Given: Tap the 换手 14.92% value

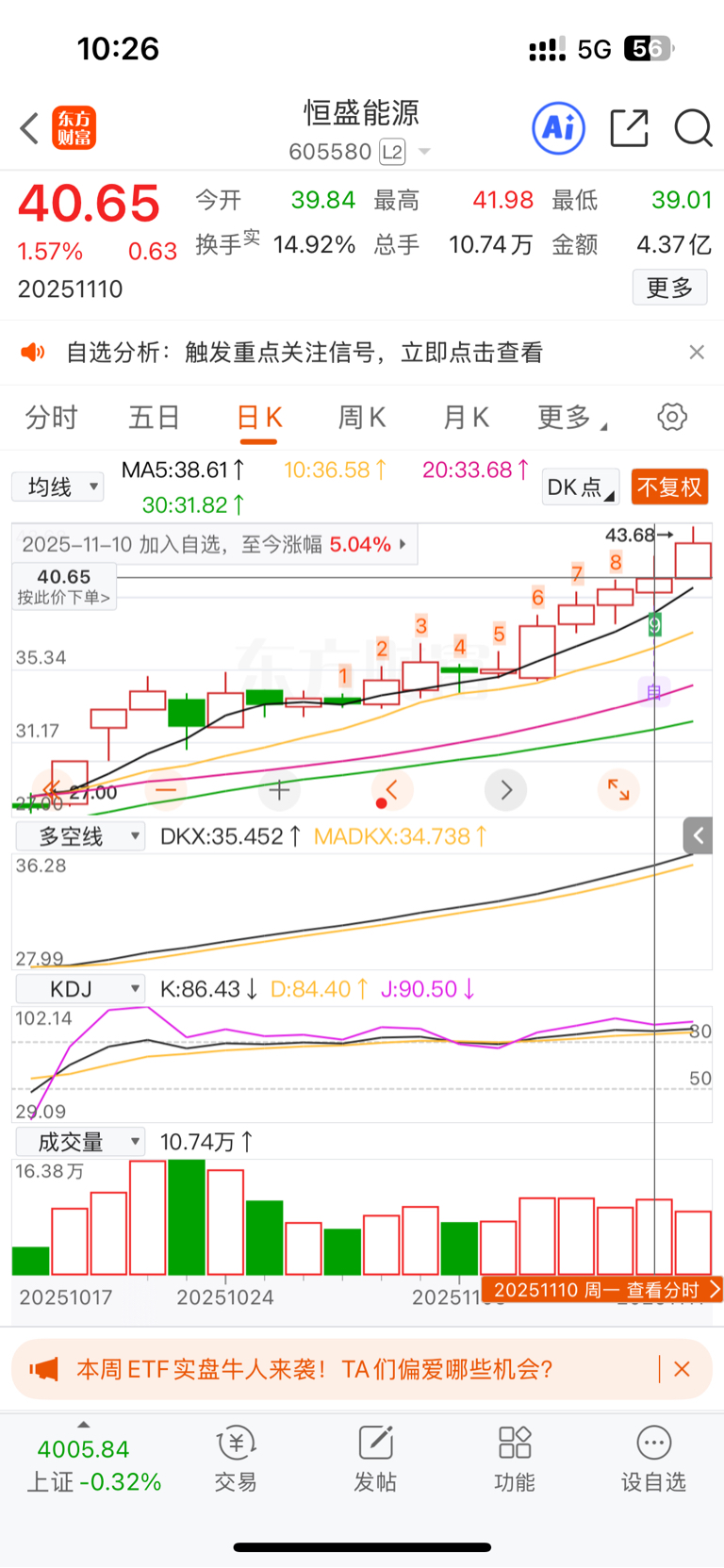Looking at the screenshot, I should click(x=314, y=245).
